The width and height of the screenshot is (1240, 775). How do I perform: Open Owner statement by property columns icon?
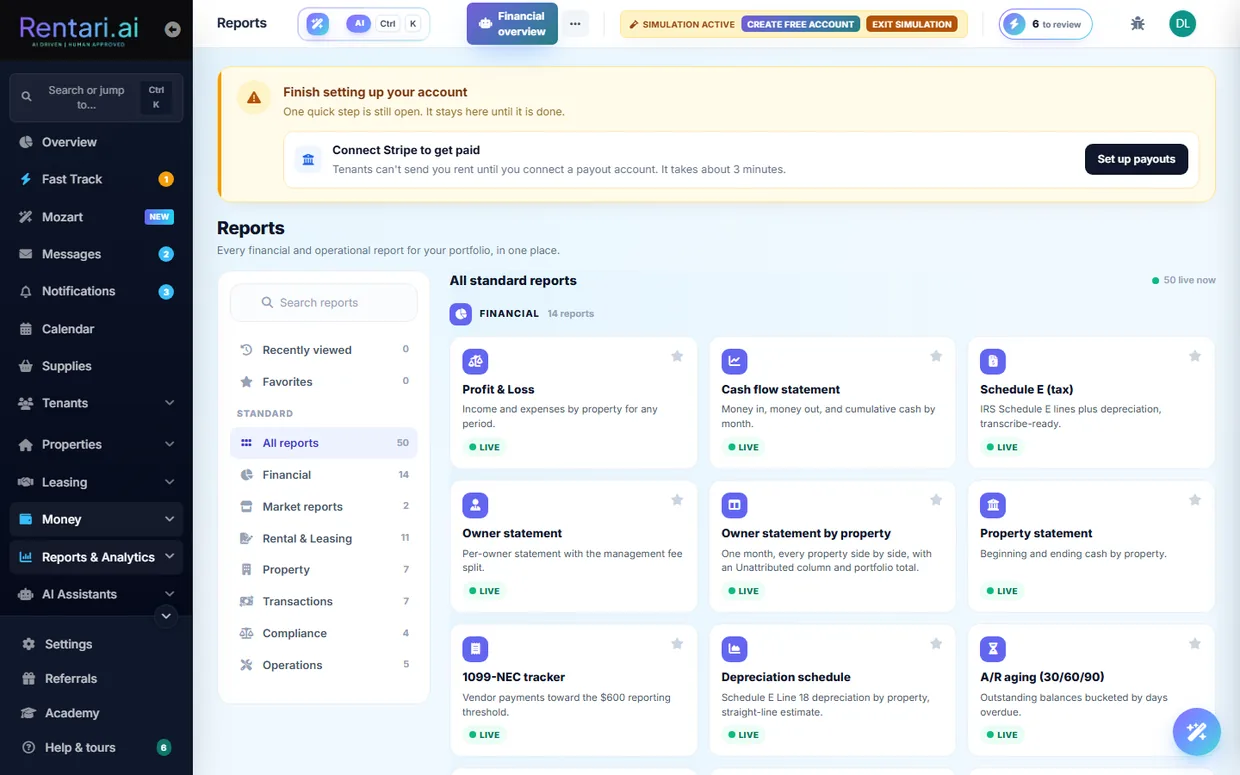coord(734,505)
